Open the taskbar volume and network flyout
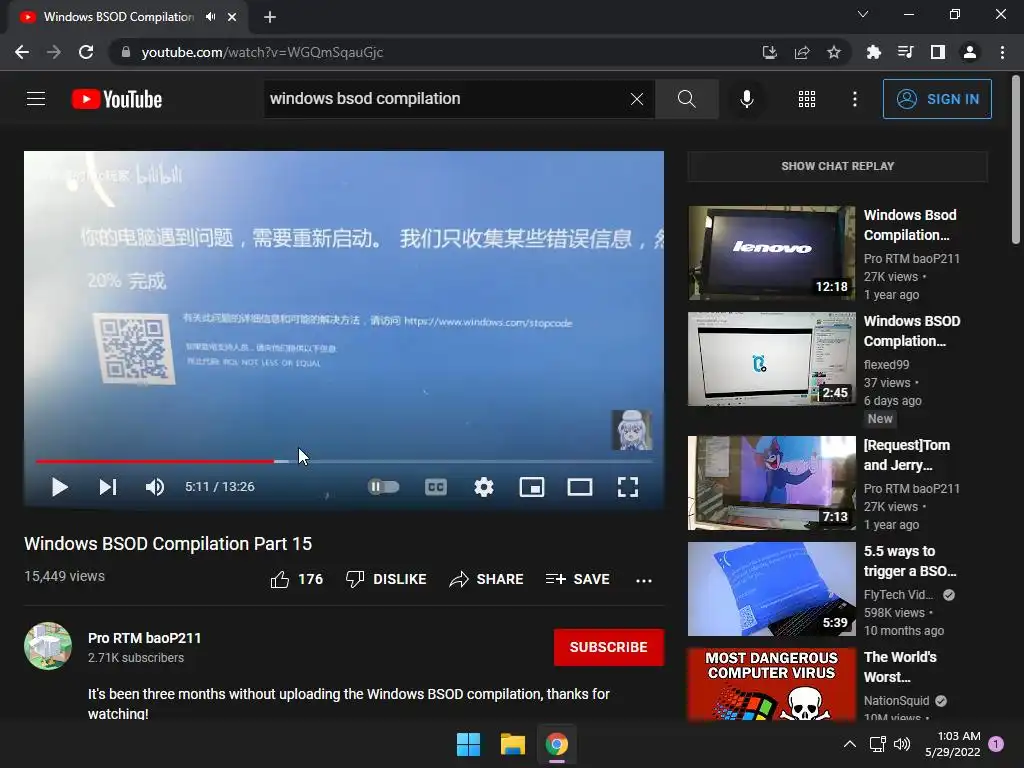The width and height of the screenshot is (1024, 768). tap(889, 744)
